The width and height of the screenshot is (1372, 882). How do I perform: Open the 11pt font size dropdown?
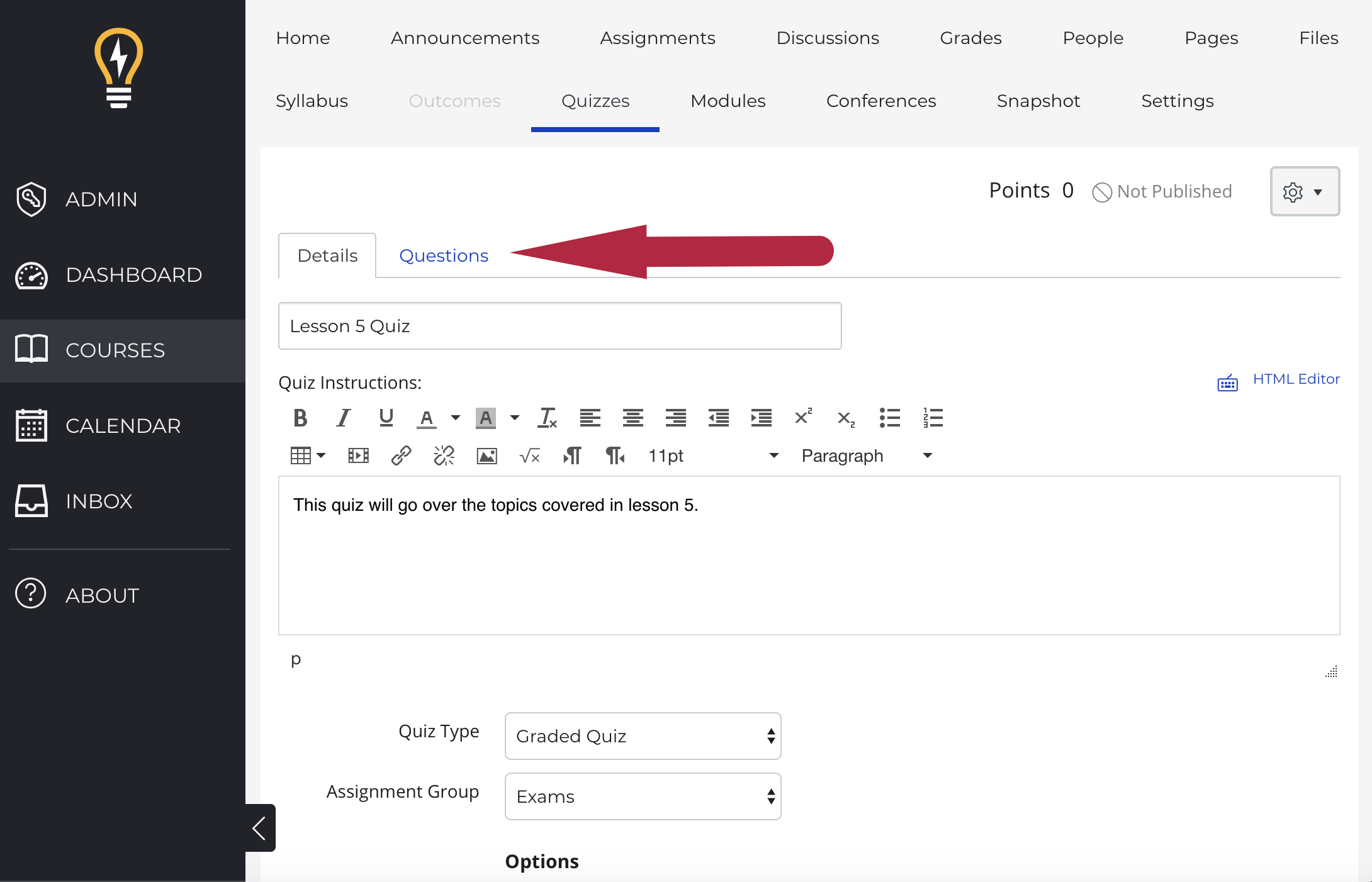(x=714, y=455)
